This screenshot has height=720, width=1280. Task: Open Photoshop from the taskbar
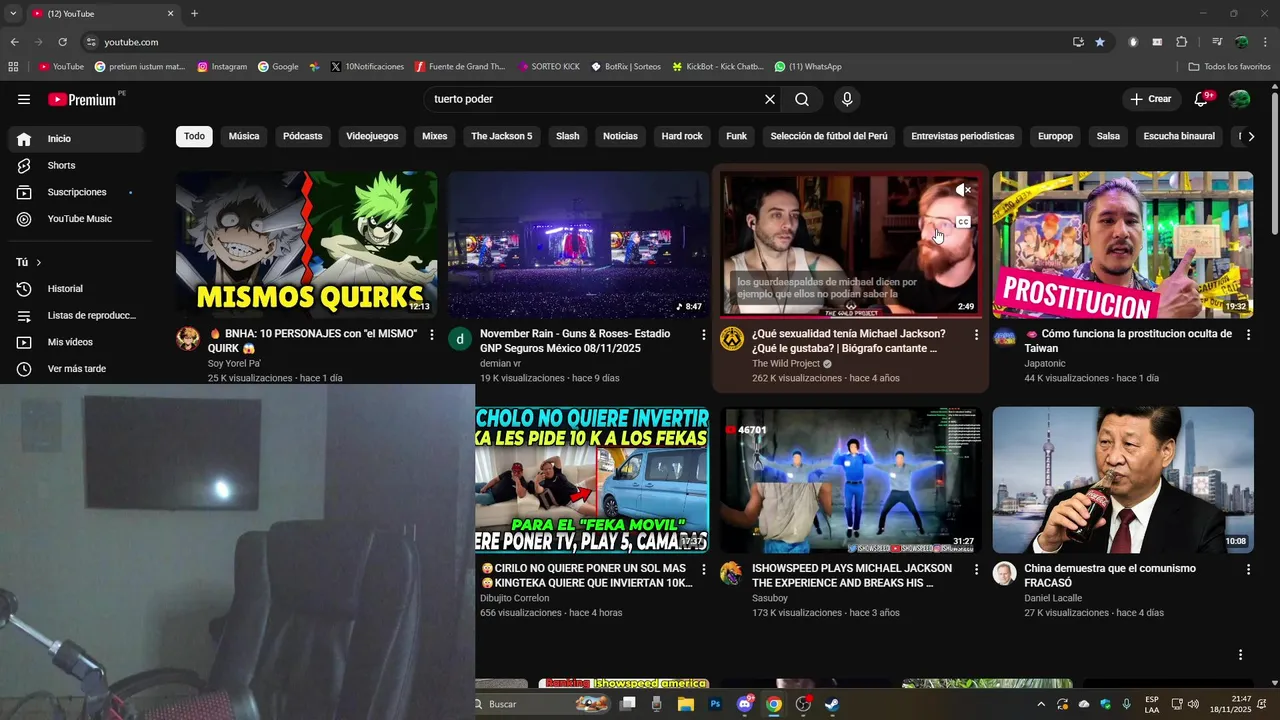pyautogui.click(x=715, y=704)
